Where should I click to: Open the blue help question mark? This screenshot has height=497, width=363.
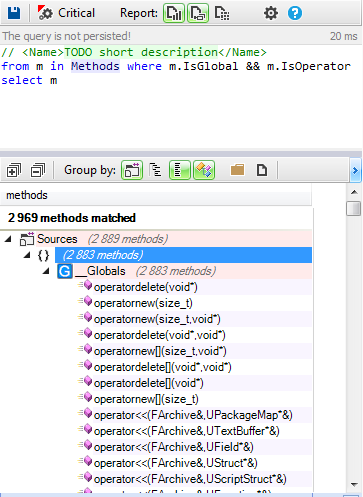point(295,13)
